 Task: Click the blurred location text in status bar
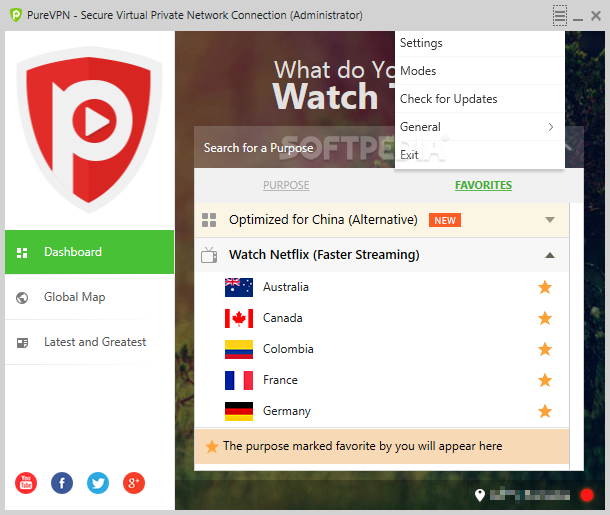[530, 495]
